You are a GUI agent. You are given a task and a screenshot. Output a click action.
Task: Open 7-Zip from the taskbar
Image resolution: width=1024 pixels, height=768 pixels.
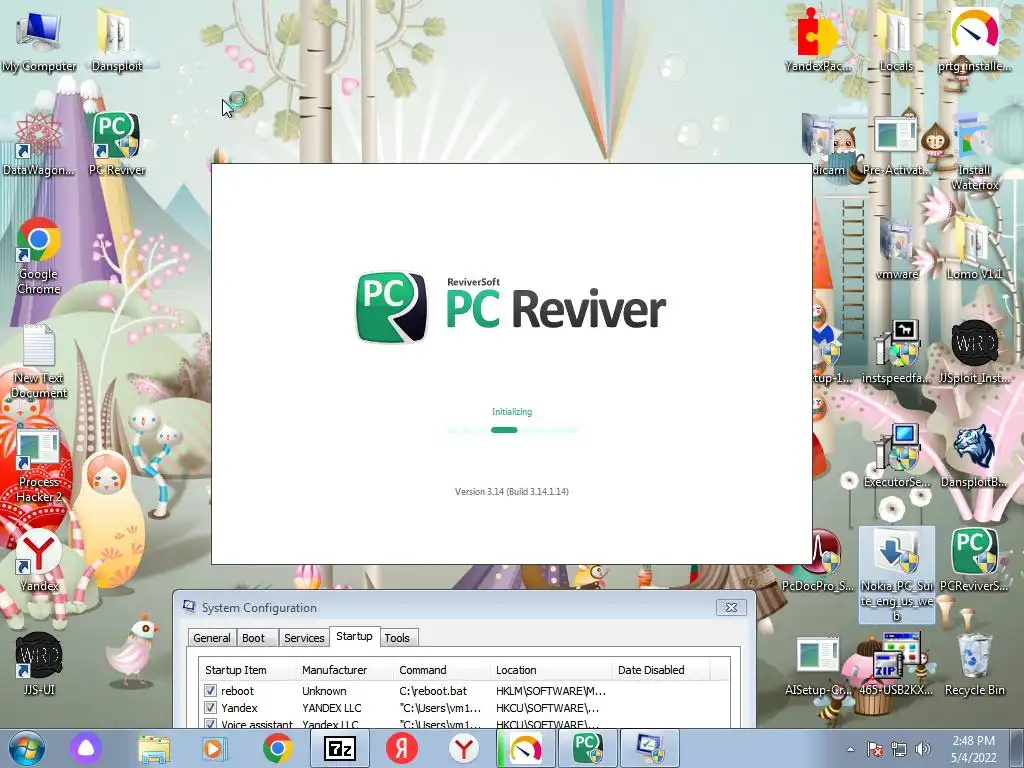pyautogui.click(x=340, y=748)
